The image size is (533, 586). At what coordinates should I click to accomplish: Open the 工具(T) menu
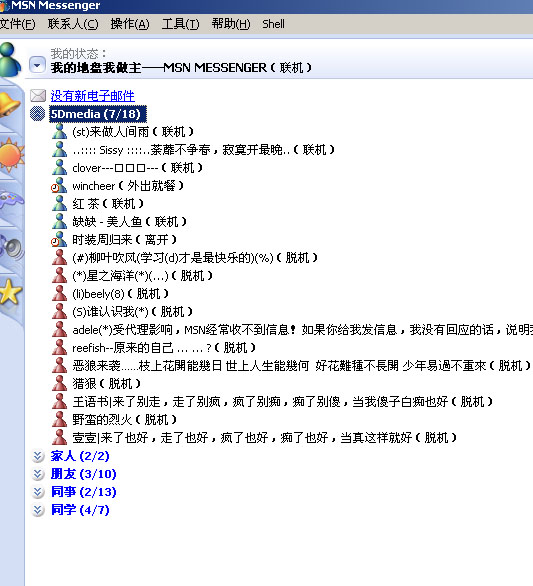coord(181,24)
